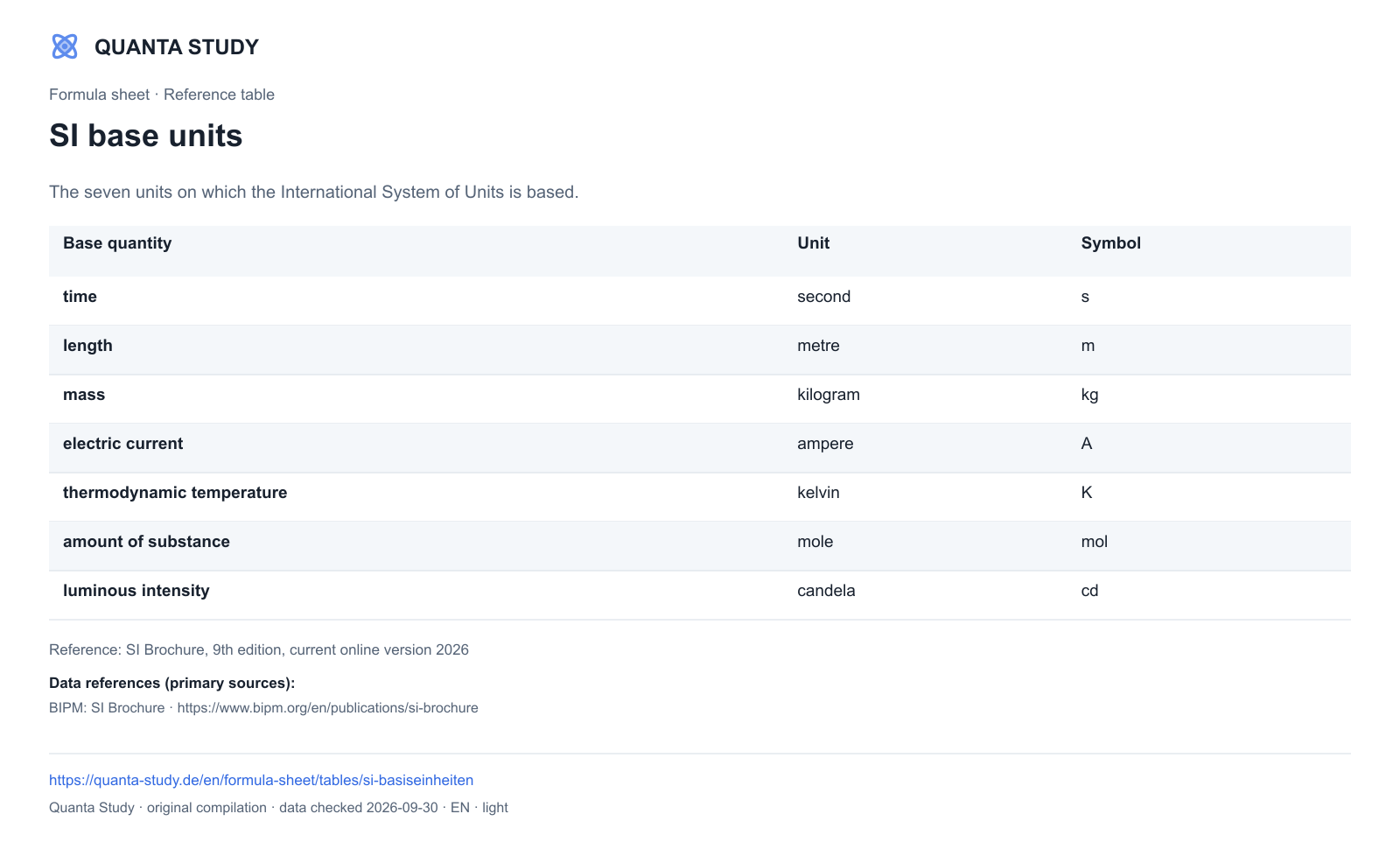Select the 'length' row label
The height and width of the screenshot is (849, 1400).
(87, 346)
